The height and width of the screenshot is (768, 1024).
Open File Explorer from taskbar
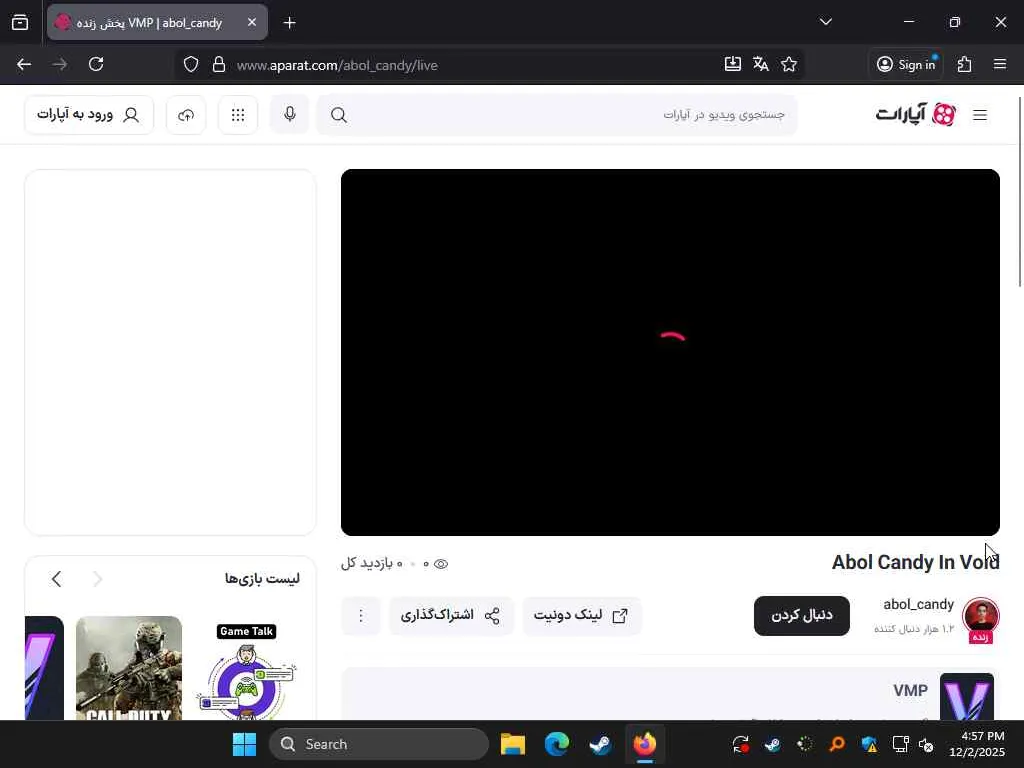(513, 744)
